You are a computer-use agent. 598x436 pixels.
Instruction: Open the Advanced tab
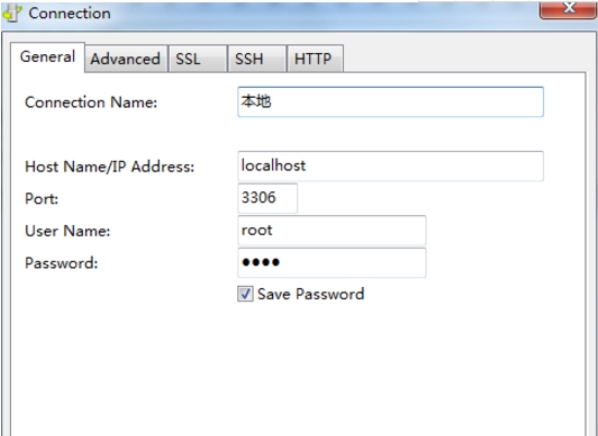click(125, 59)
